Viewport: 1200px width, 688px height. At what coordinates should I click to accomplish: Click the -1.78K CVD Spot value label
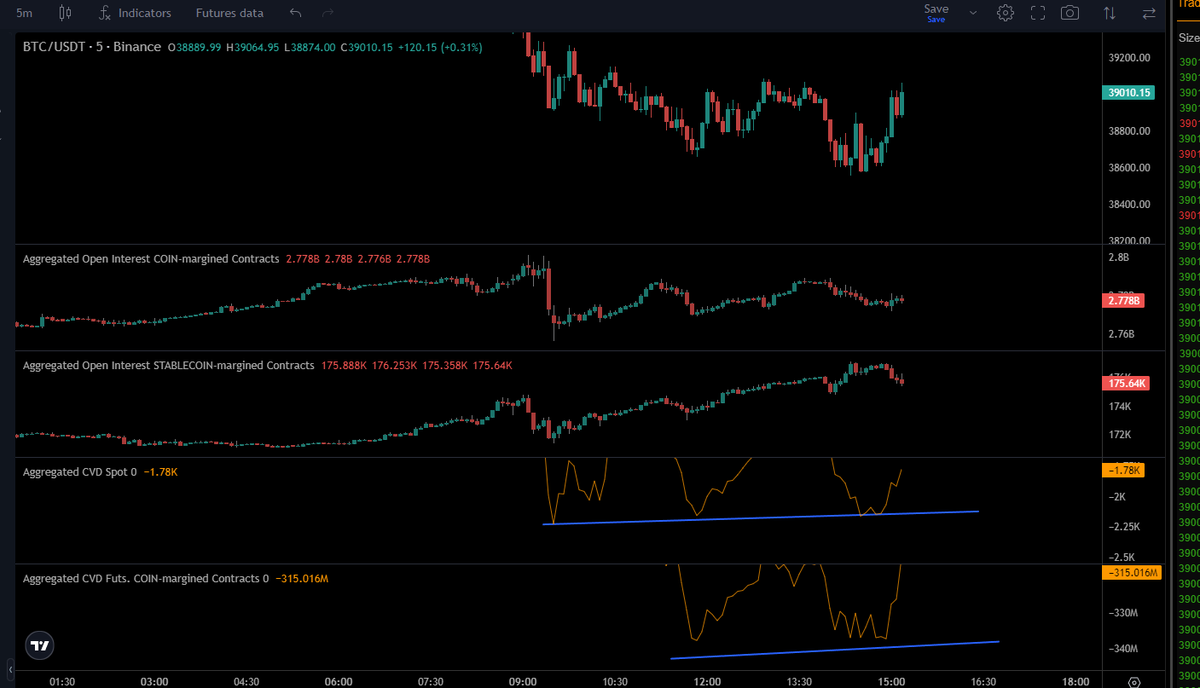pos(1124,470)
